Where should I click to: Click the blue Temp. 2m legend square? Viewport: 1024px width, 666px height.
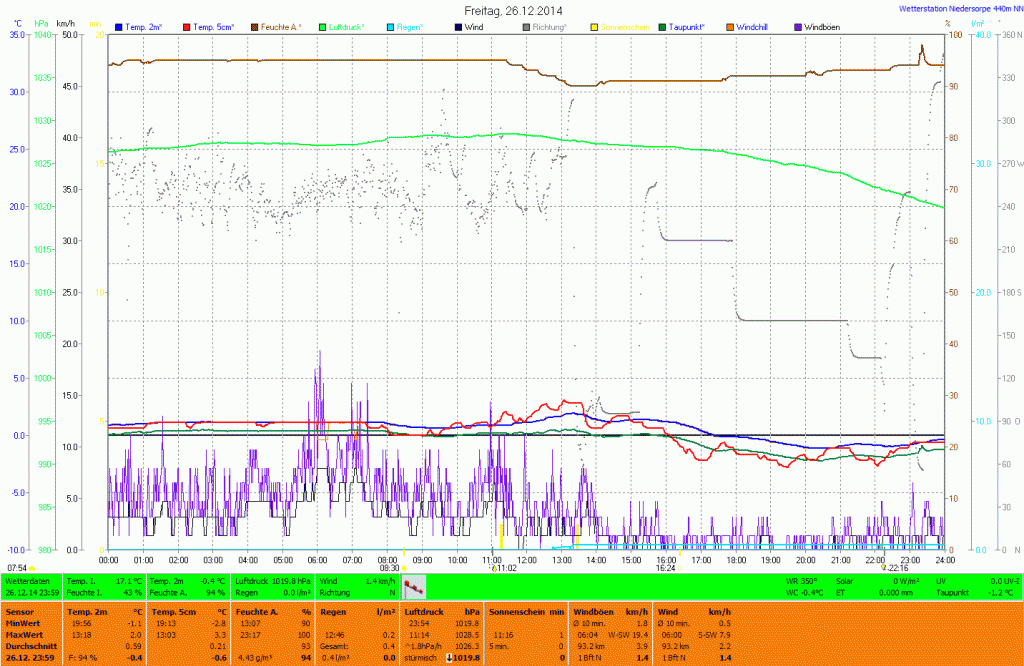[x=120, y=26]
